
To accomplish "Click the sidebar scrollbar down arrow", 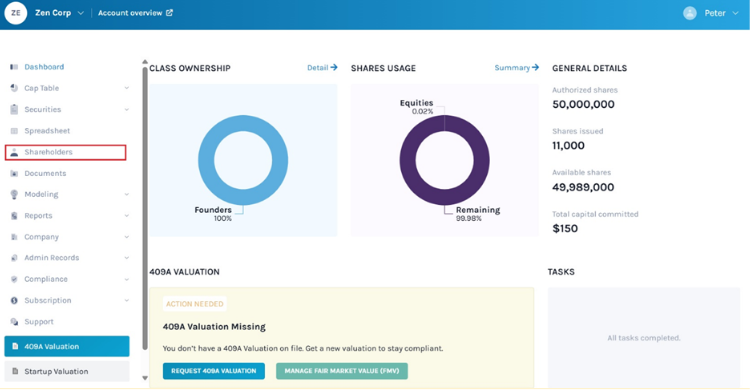I will [145, 378].
